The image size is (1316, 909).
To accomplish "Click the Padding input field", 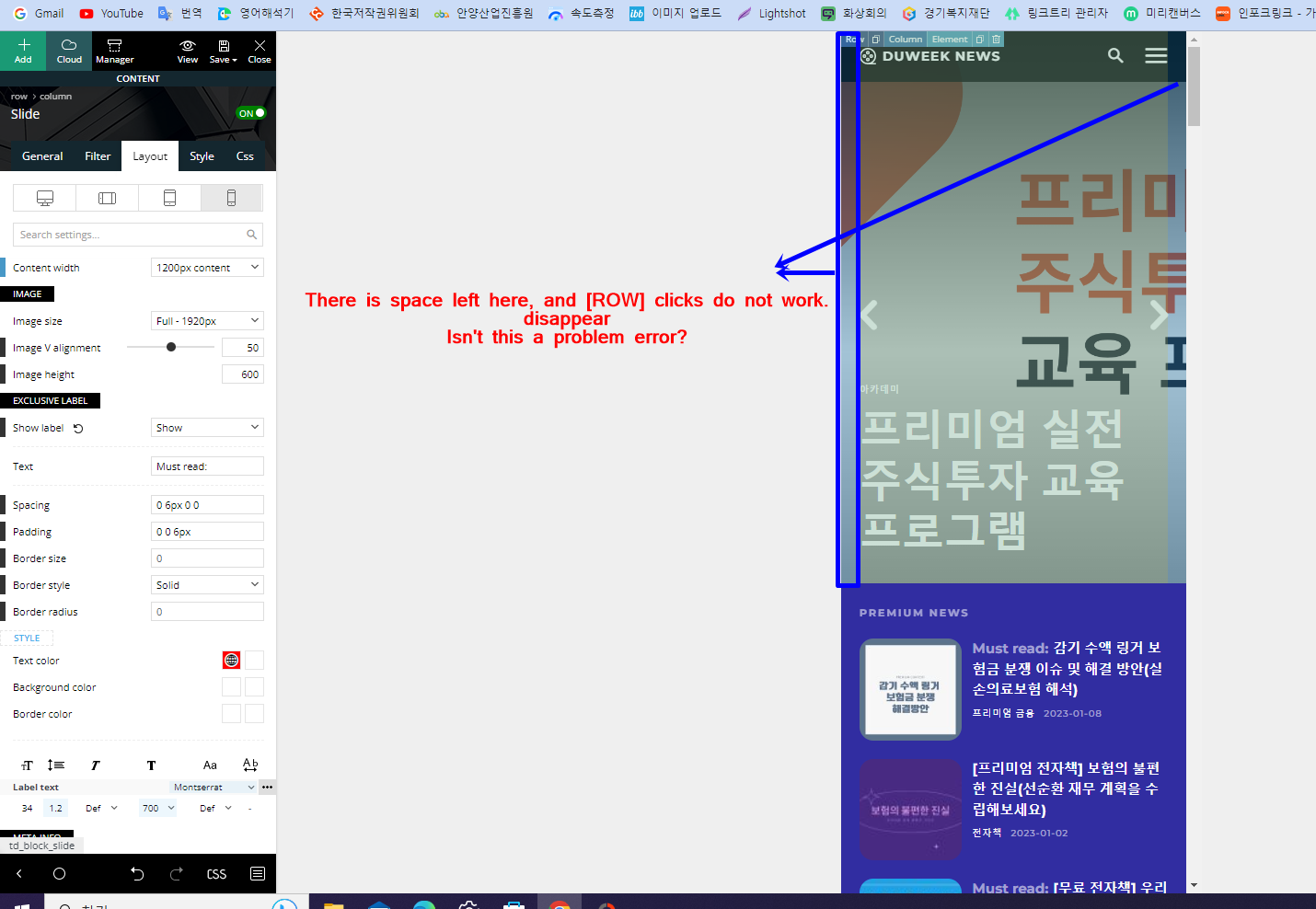I will (207, 532).
